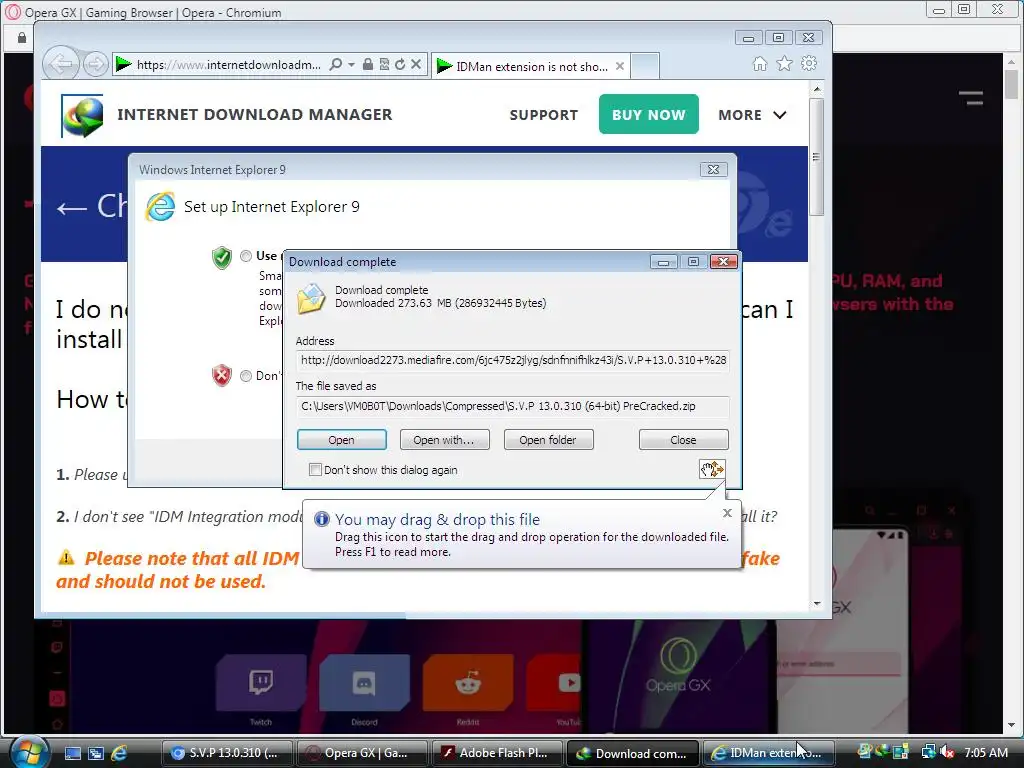Click the Open folder button
This screenshot has width=1024, height=768.
(548, 440)
